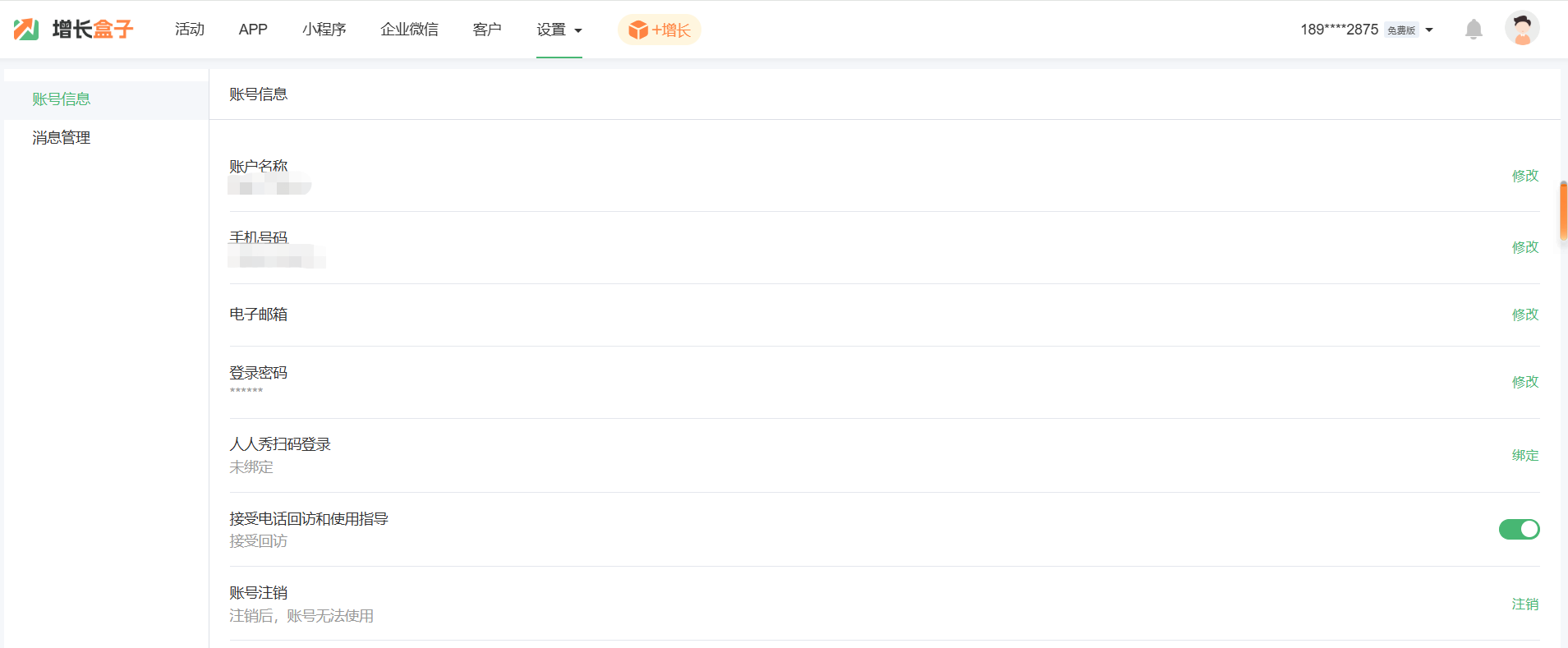The width and height of the screenshot is (1568, 648).
Task: Toggle 接受电话回访和使用指导 switch off
Action: pos(1519,530)
